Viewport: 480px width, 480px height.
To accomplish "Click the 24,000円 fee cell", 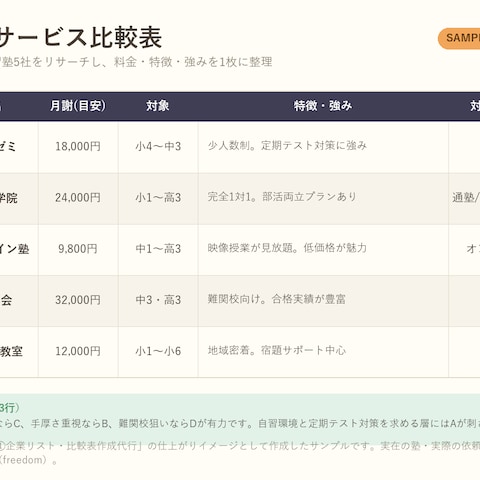I will click(78, 198).
